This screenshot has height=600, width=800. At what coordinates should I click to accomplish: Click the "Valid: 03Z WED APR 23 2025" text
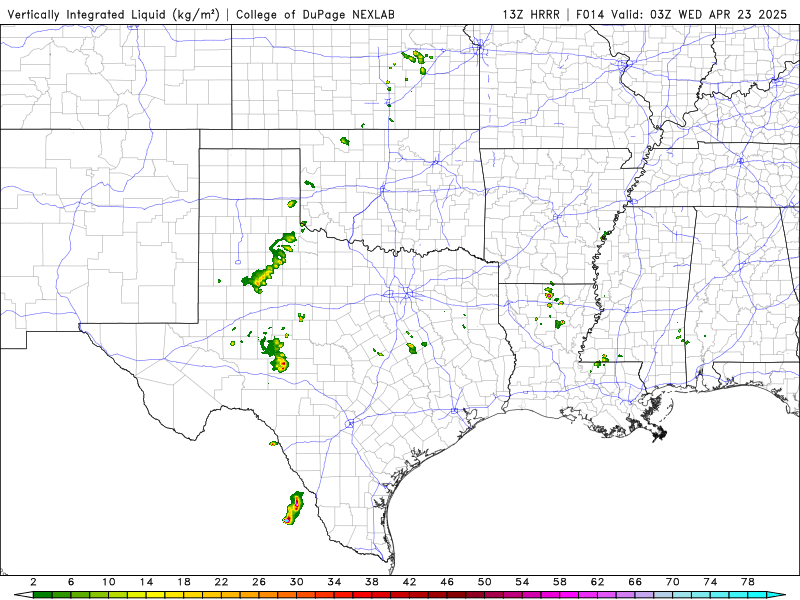point(699,14)
